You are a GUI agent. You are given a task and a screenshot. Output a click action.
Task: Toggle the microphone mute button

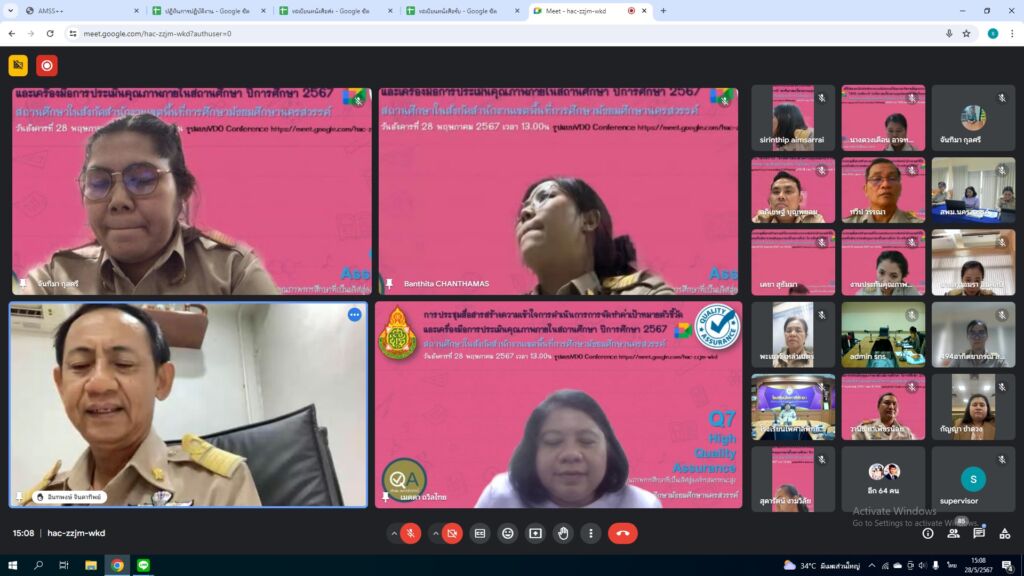pyautogui.click(x=410, y=533)
